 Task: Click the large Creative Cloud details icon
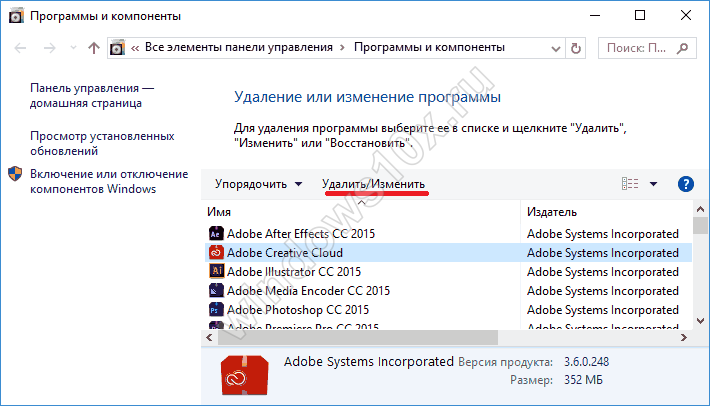pos(245,375)
